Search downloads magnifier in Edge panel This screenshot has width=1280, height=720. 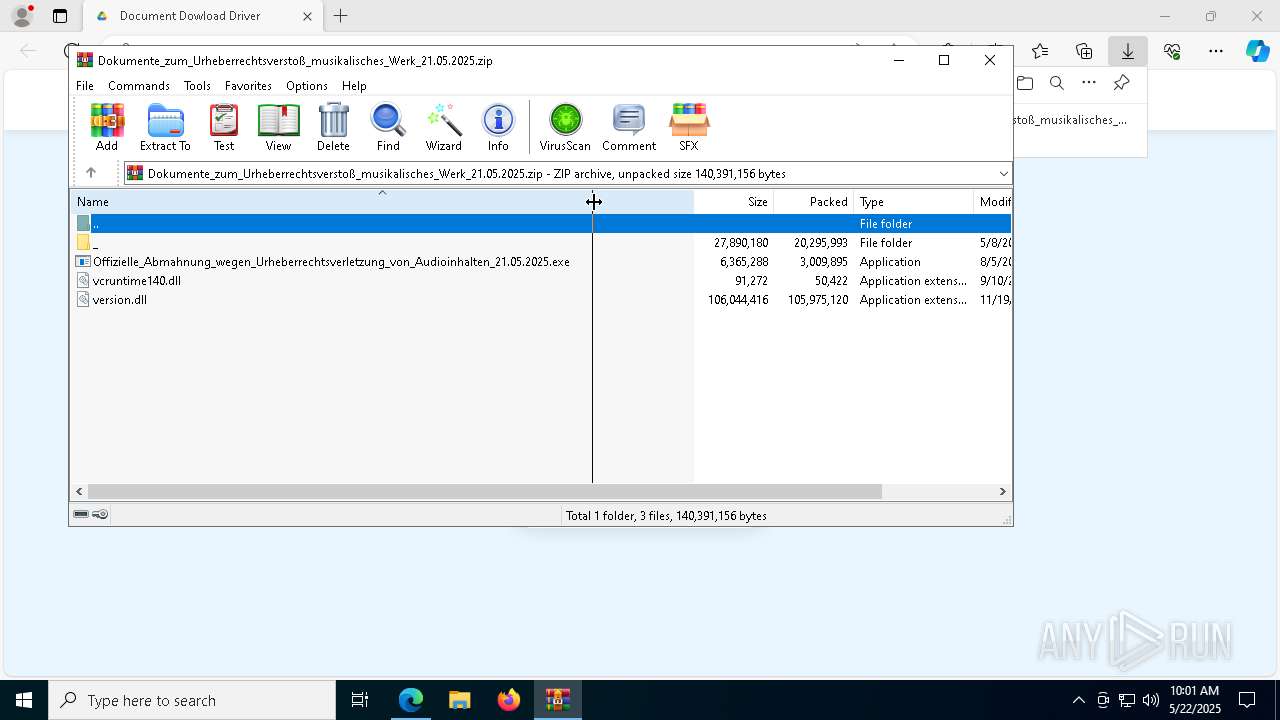click(x=1057, y=83)
